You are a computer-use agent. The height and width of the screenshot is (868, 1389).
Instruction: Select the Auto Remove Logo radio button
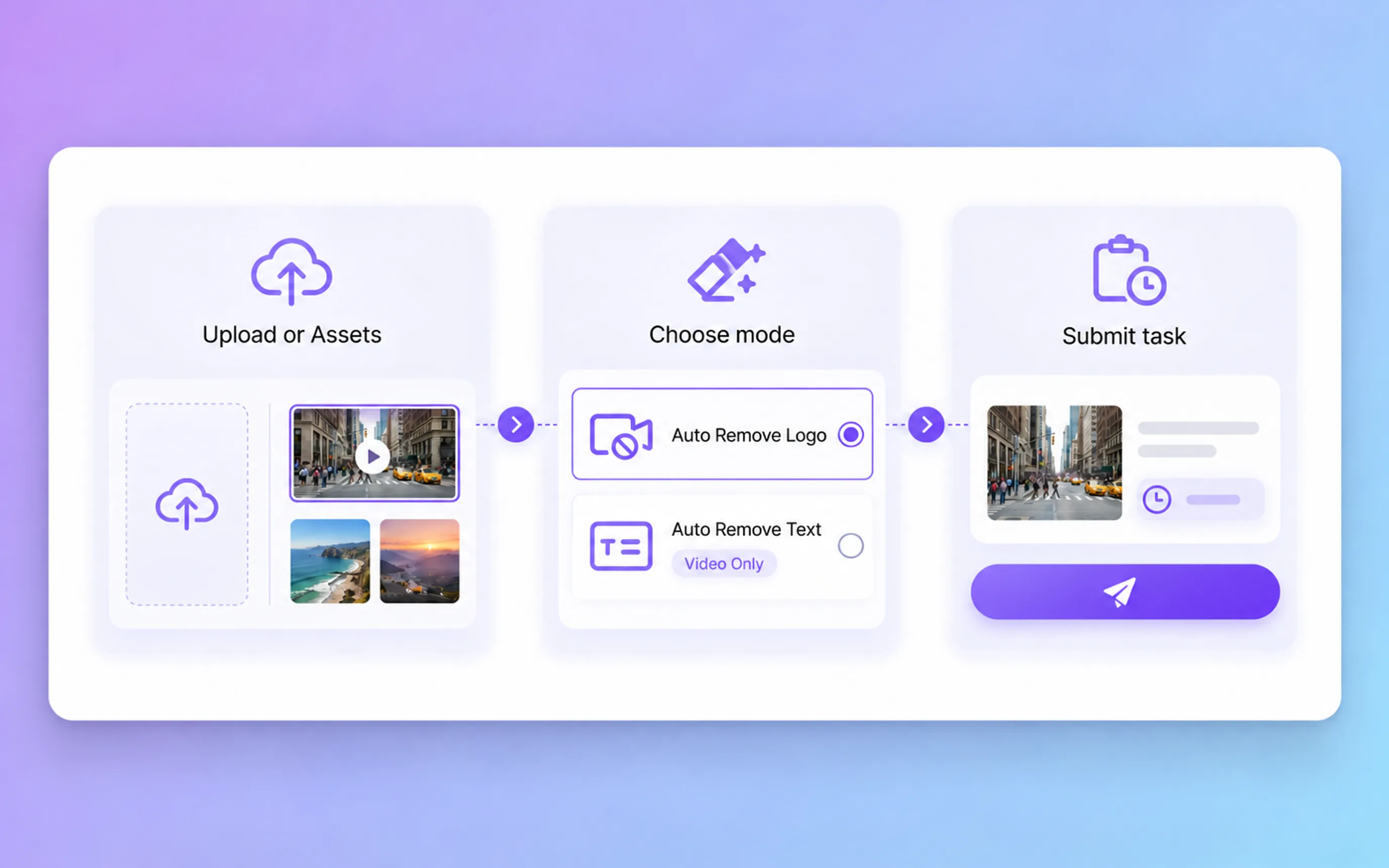pyautogui.click(x=850, y=435)
